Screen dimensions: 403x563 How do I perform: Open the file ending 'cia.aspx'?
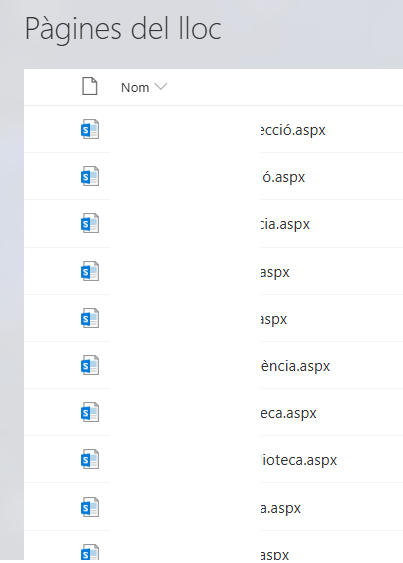[285, 224]
